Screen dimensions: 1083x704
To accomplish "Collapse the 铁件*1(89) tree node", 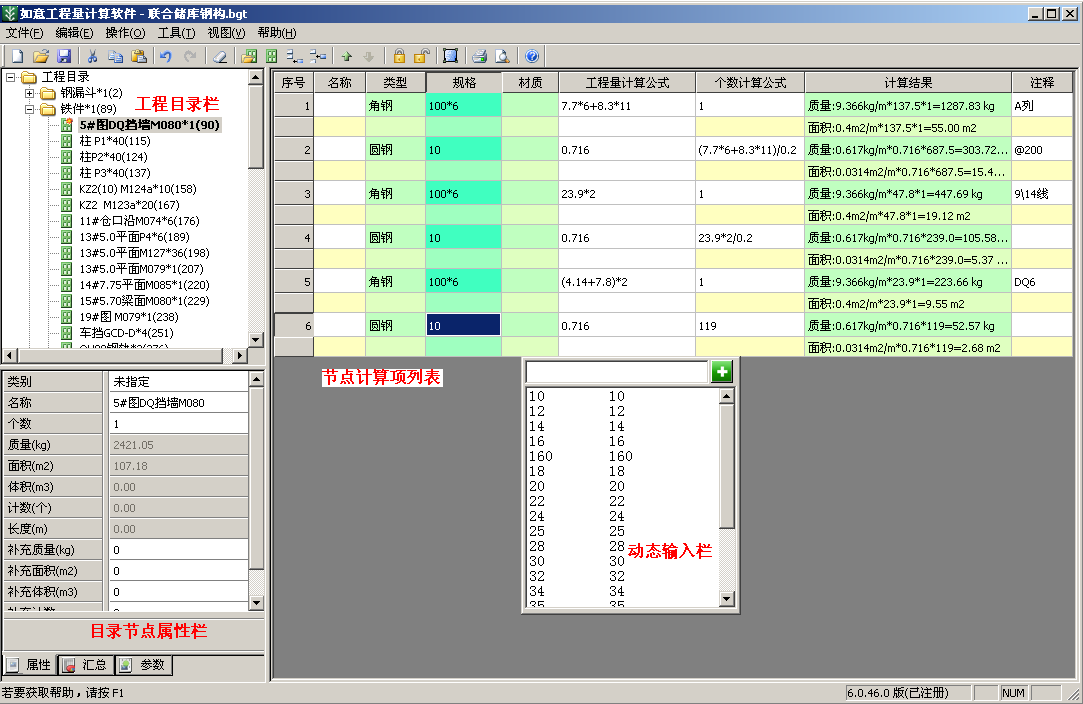I will [30, 108].
